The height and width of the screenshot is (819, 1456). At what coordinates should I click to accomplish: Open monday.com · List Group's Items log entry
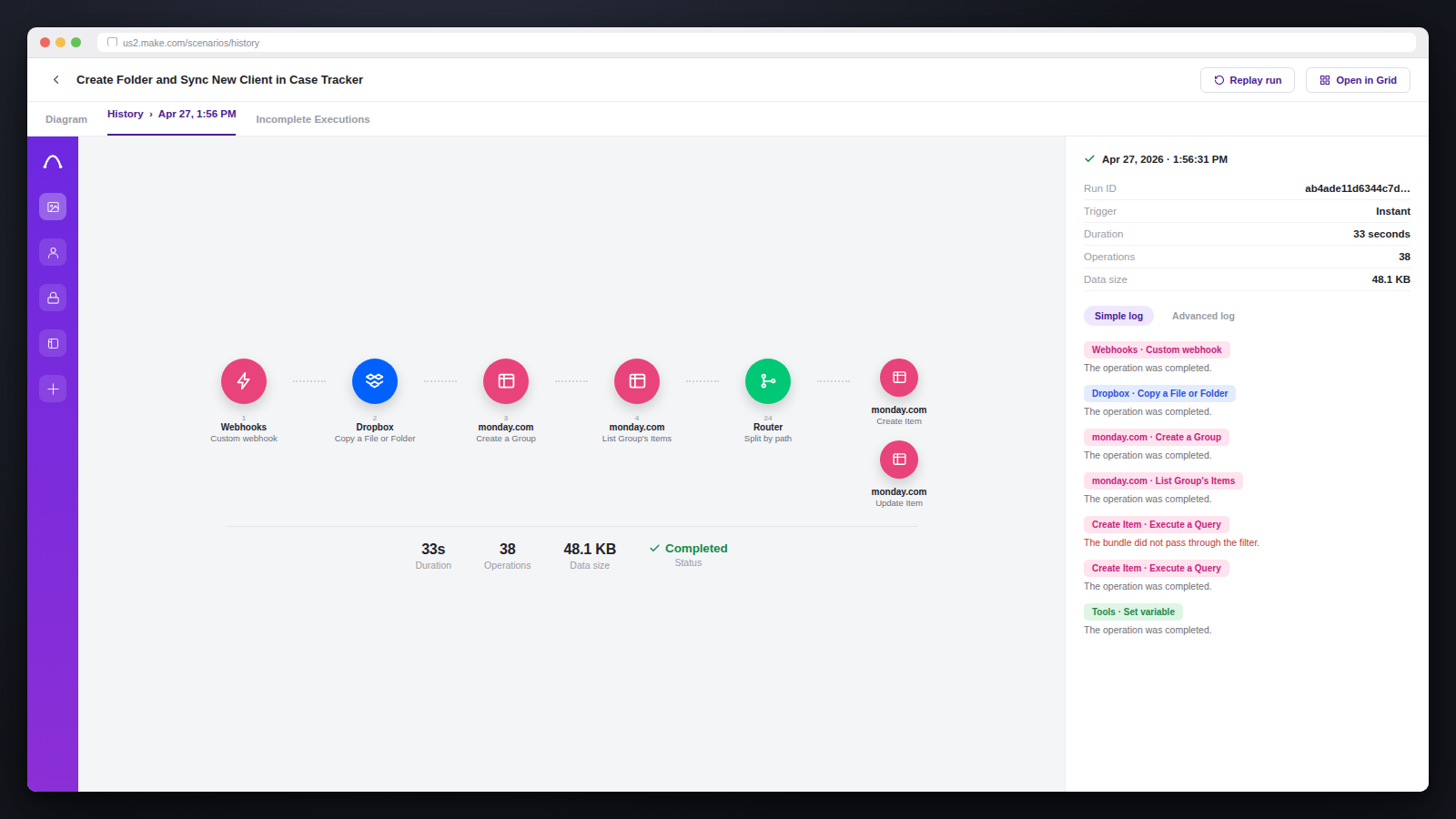[1163, 480]
